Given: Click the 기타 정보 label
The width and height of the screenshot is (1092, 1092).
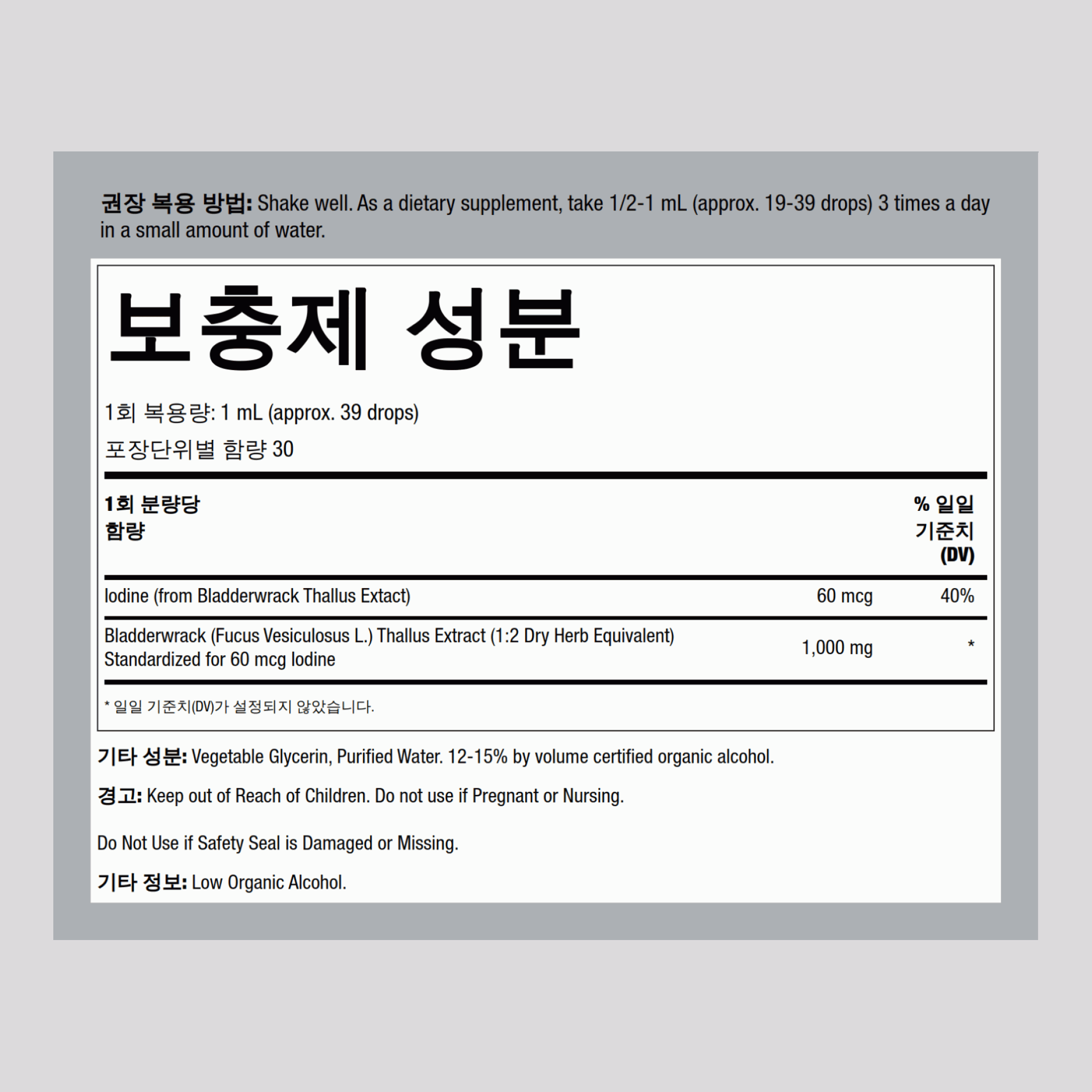Looking at the screenshot, I should pyautogui.click(x=142, y=882).
